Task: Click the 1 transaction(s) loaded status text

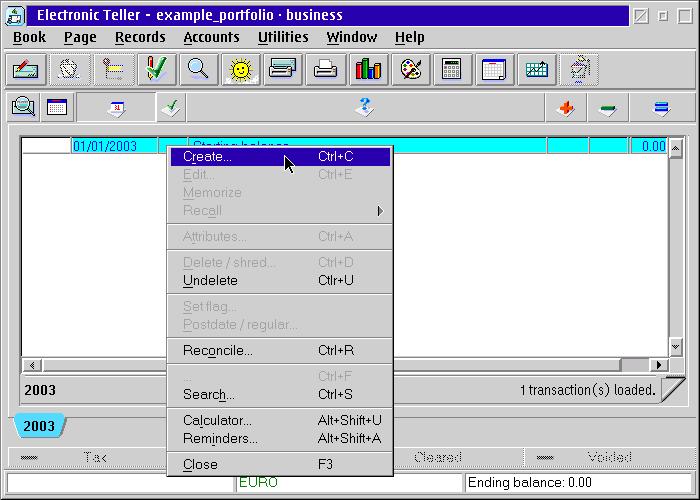Action: [x=588, y=390]
